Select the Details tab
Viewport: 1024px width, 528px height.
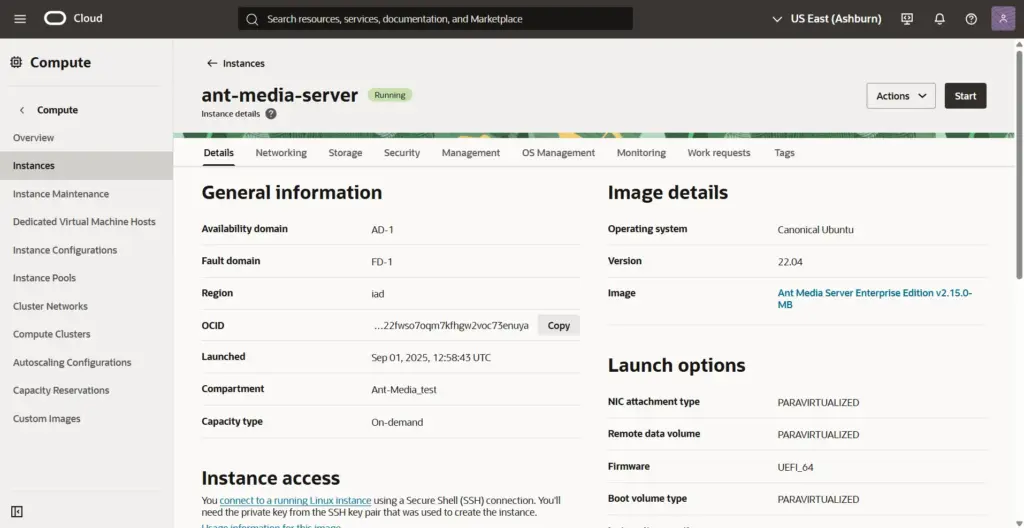point(218,153)
